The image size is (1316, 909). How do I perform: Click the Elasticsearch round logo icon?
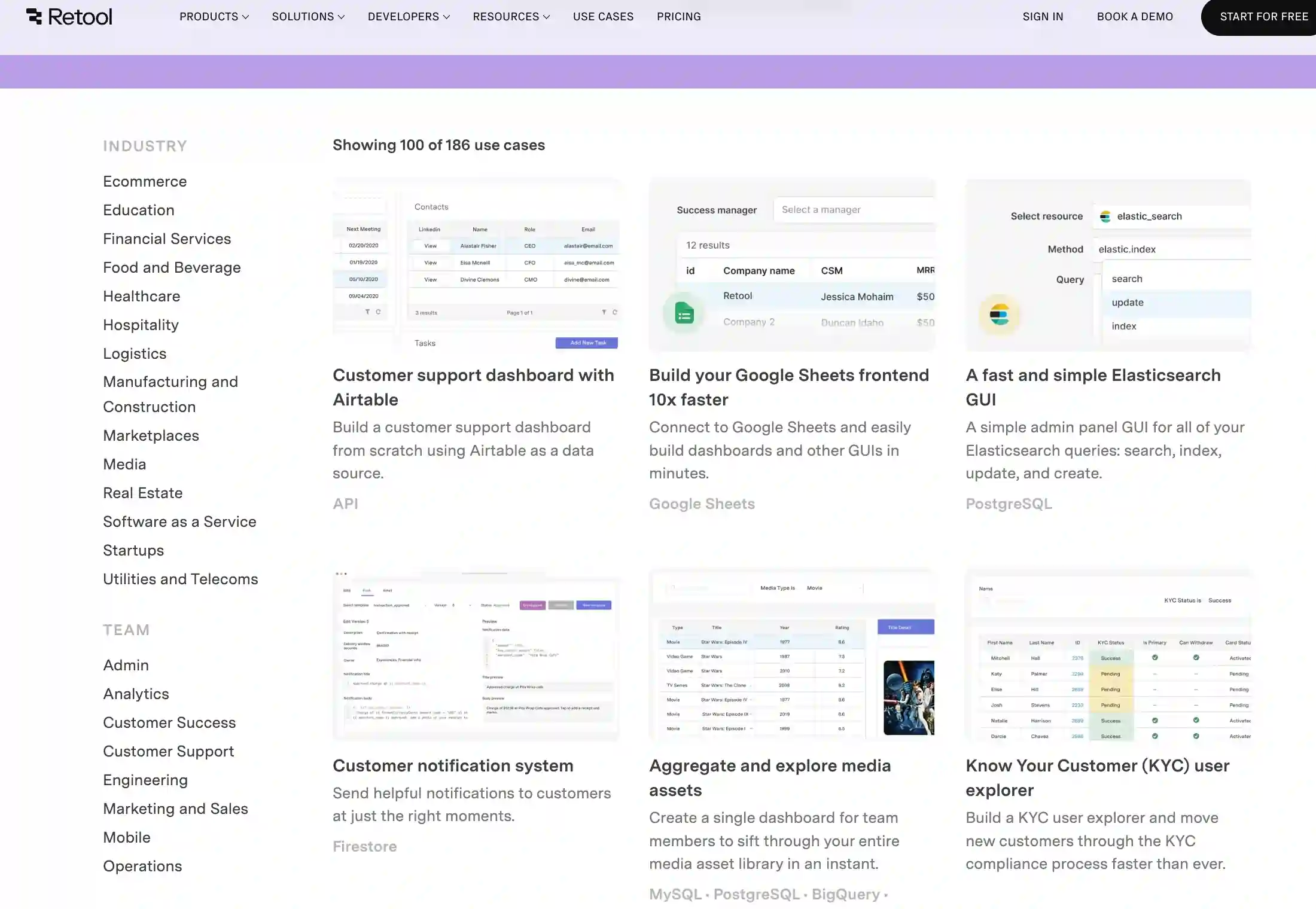1000,314
